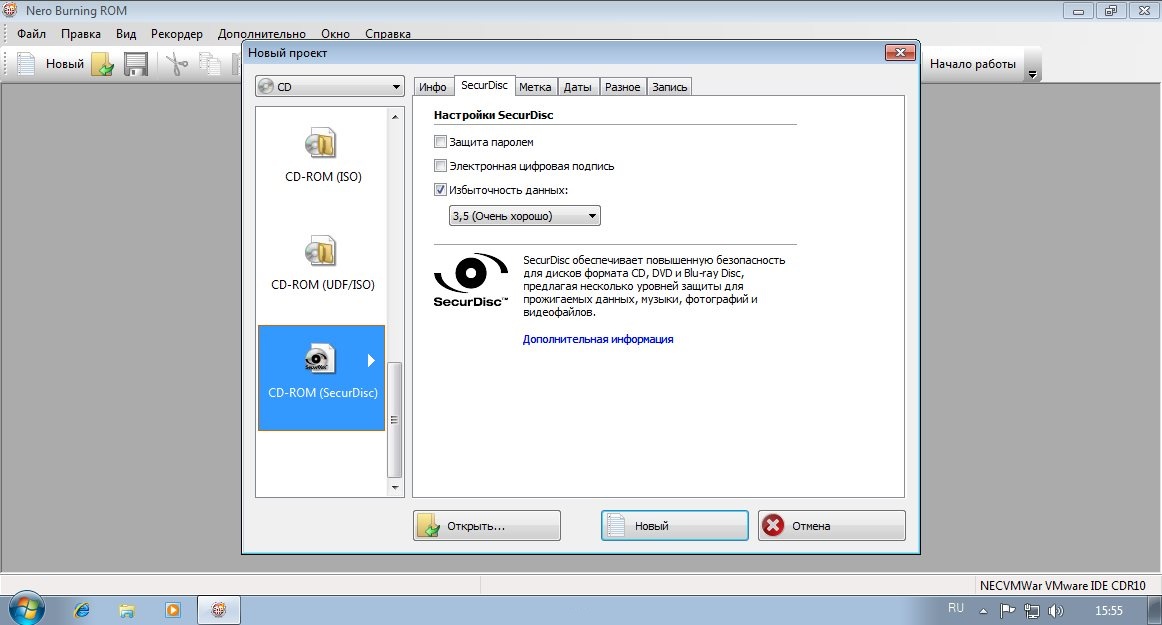Click the volume speaker tray icon

(1056, 611)
